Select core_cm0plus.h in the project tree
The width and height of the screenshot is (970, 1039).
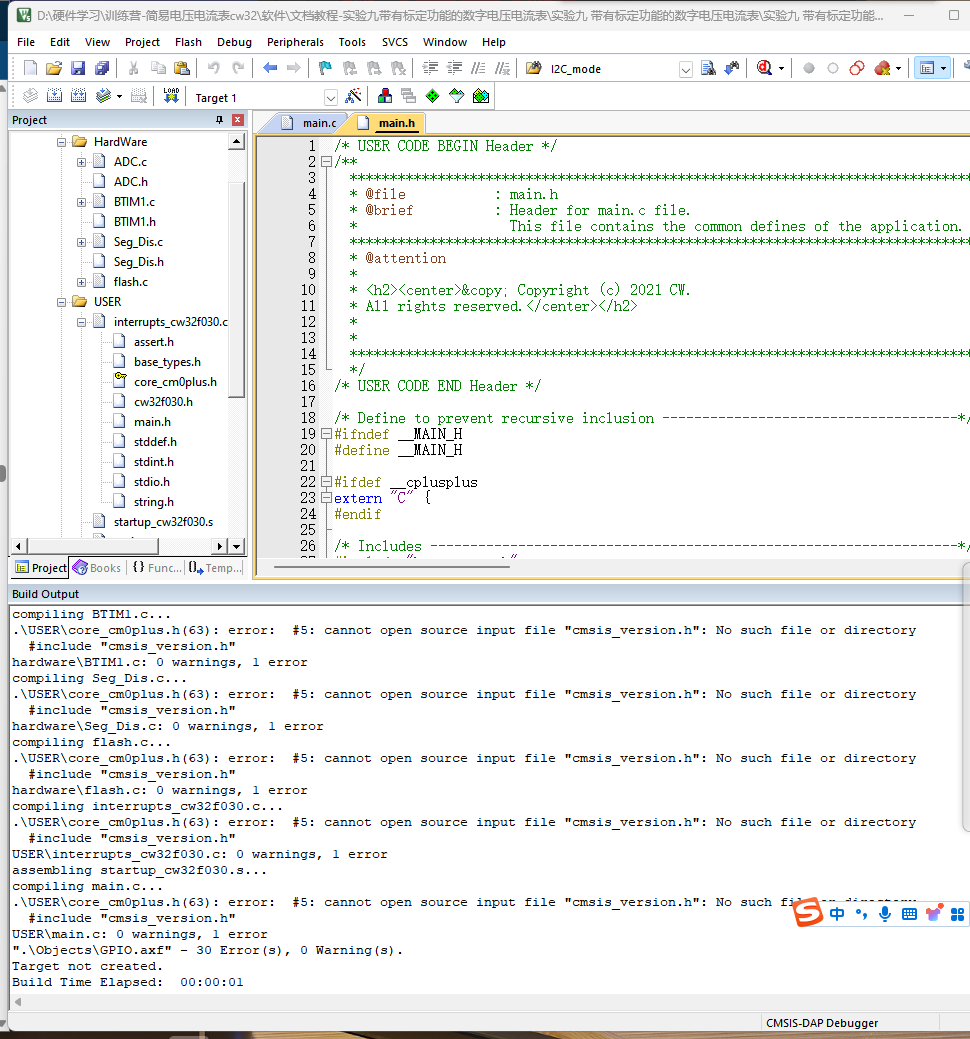(x=175, y=382)
